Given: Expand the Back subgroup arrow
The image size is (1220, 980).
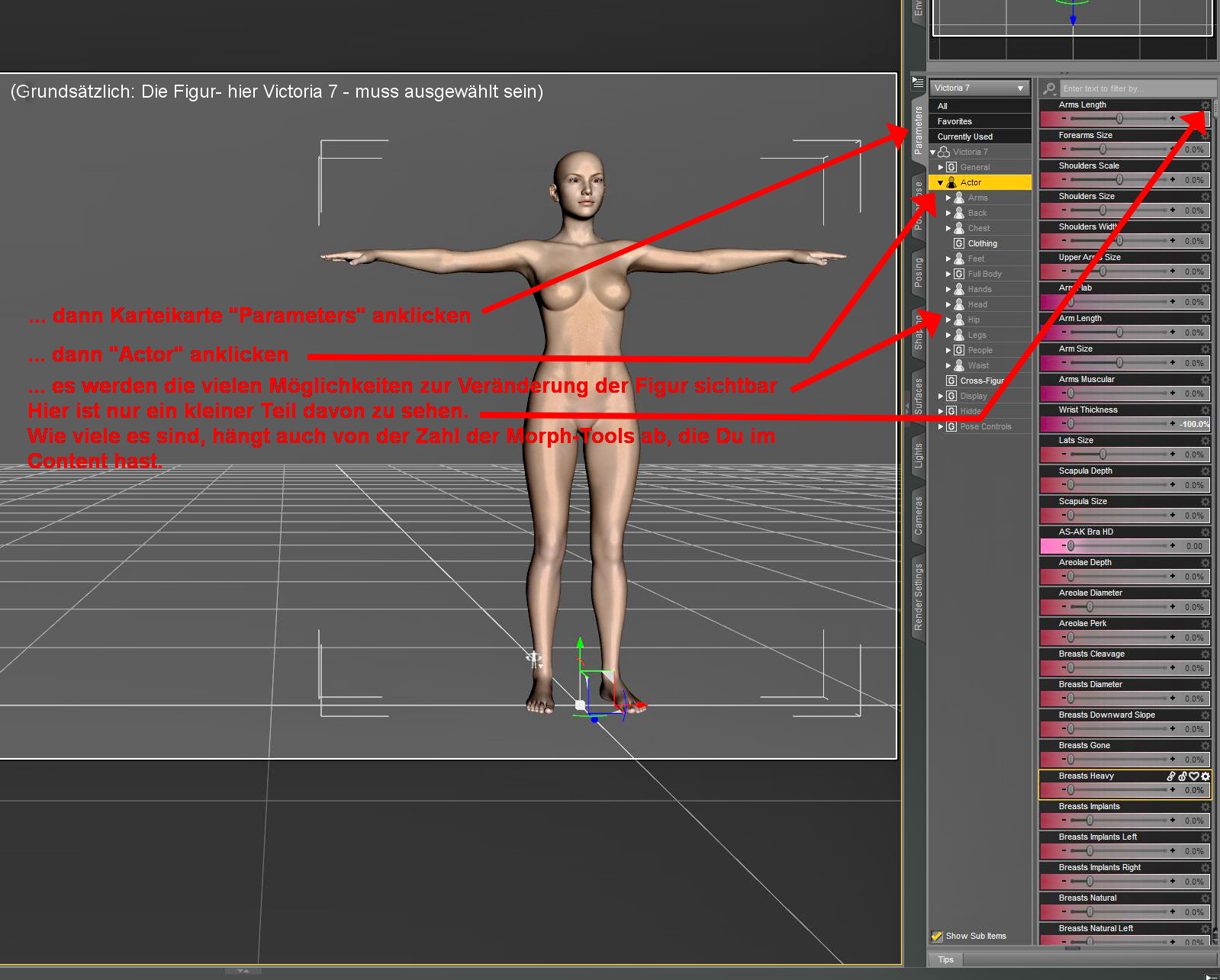Looking at the screenshot, I should pyautogui.click(x=948, y=213).
